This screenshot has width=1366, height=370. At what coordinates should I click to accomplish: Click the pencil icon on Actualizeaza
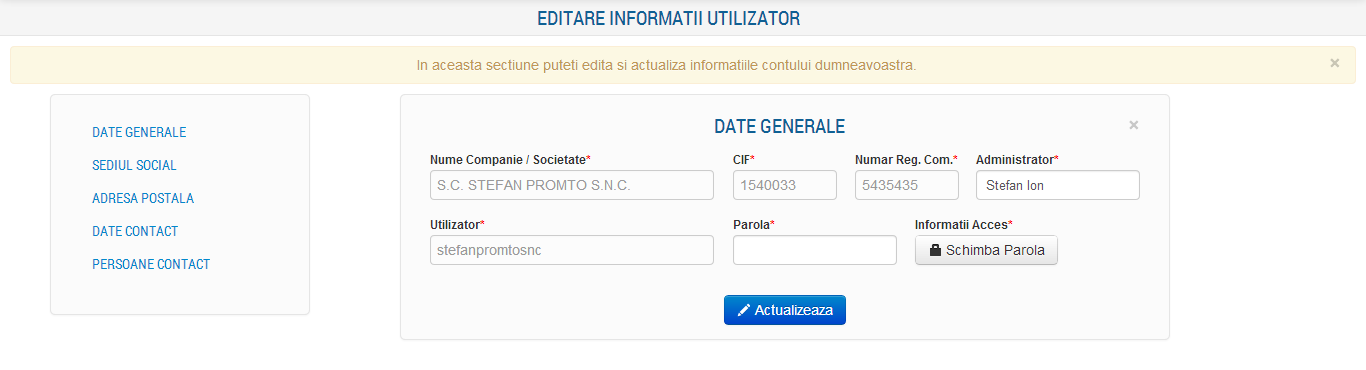(x=743, y=311)
